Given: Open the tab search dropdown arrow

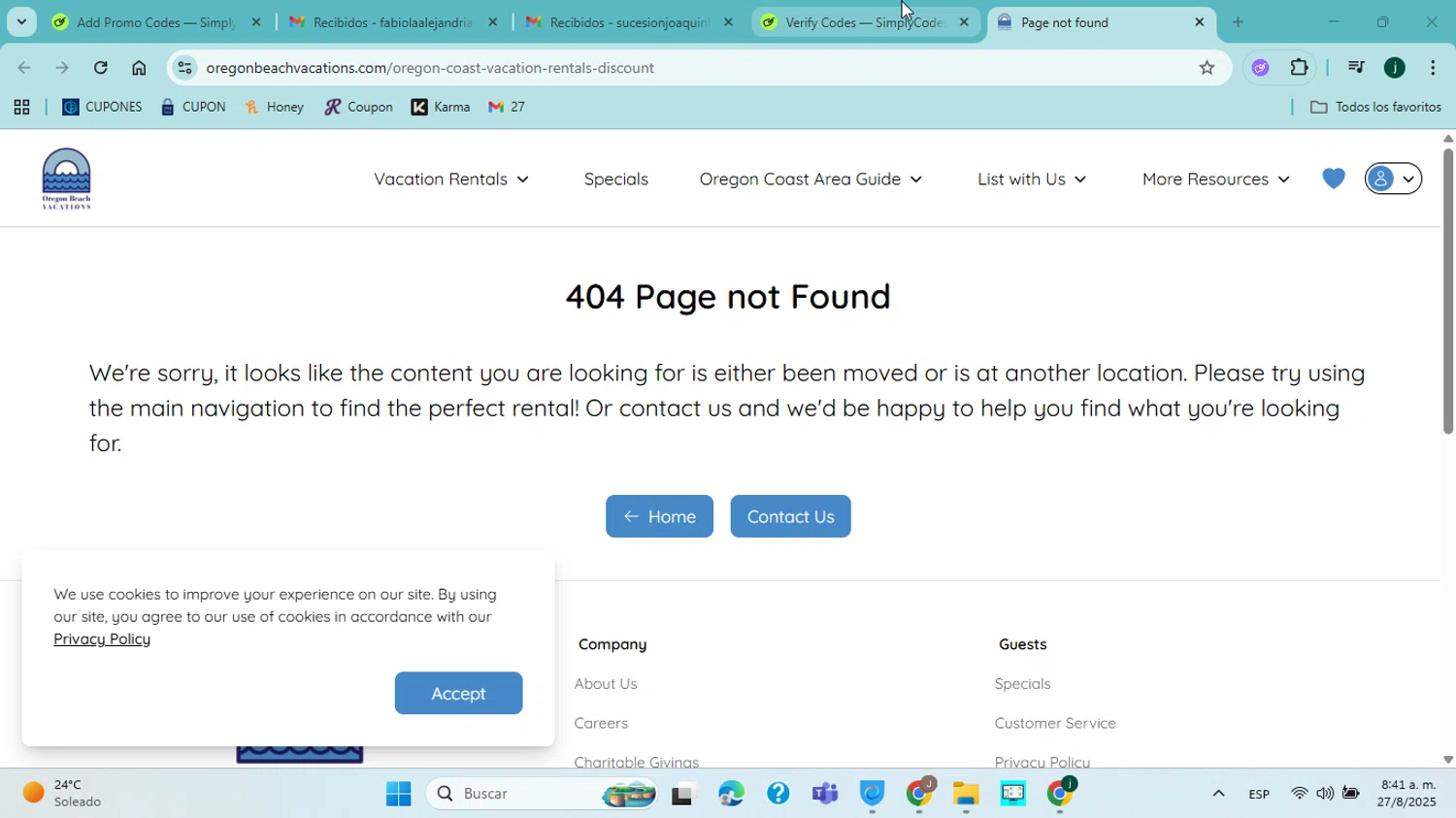Looking at the screenshot, I should 21,21.
